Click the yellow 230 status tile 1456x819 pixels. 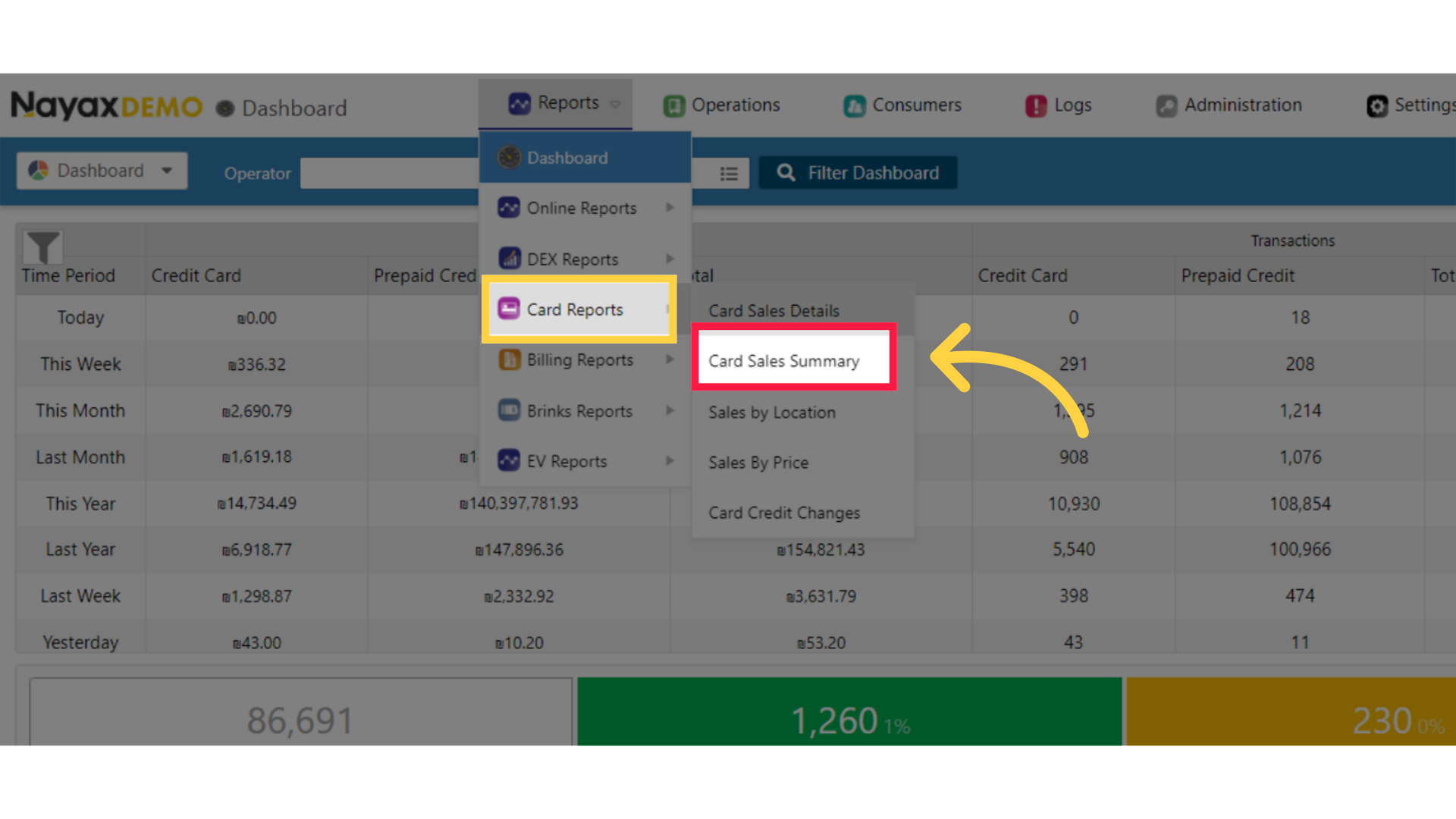click(x=1291, y=711)
